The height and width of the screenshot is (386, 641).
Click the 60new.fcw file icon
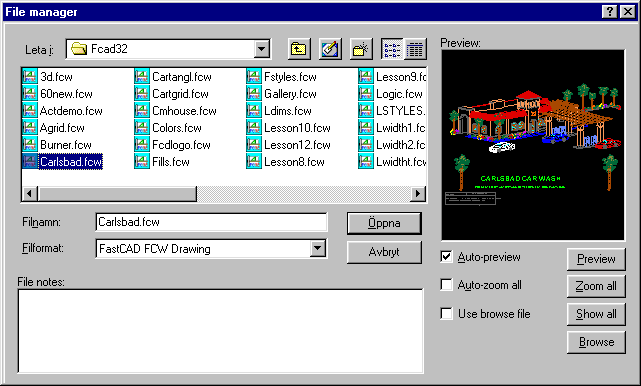click(x=30, y=94)
